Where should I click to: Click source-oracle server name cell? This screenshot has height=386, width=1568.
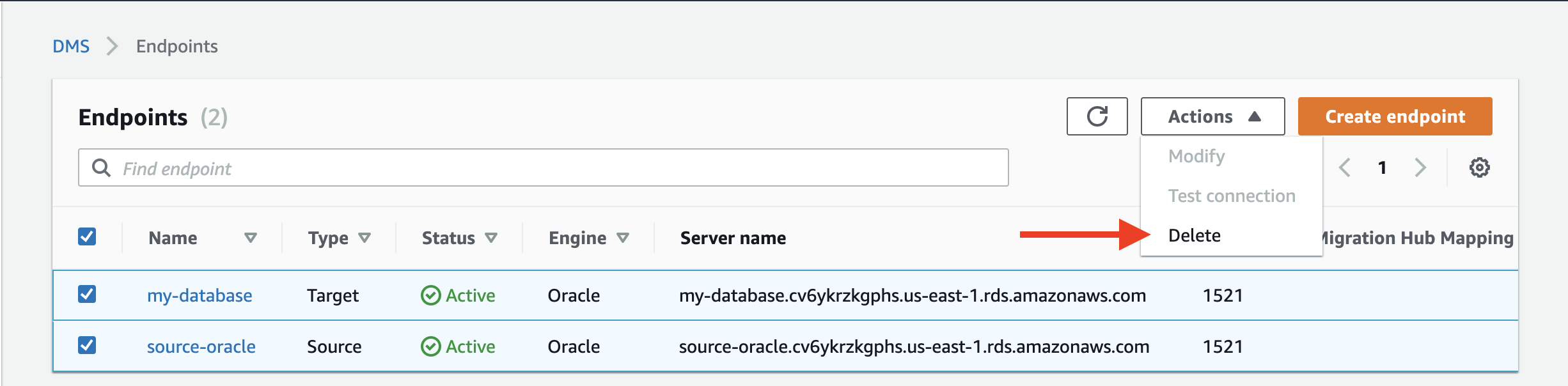(914, 346)
